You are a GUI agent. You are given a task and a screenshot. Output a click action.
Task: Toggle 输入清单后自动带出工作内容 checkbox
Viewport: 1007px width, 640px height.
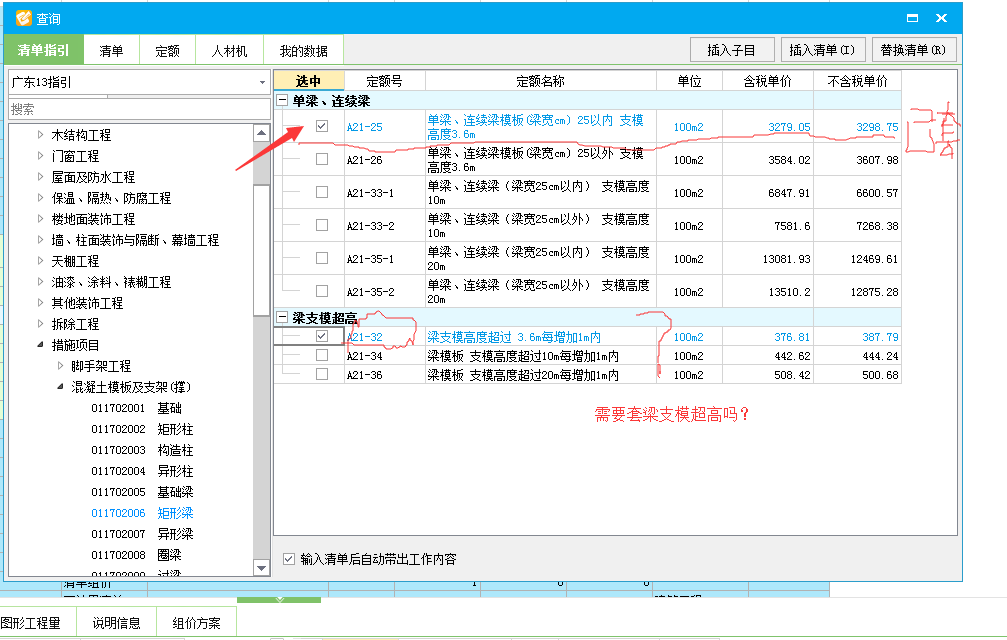[289, 559]
